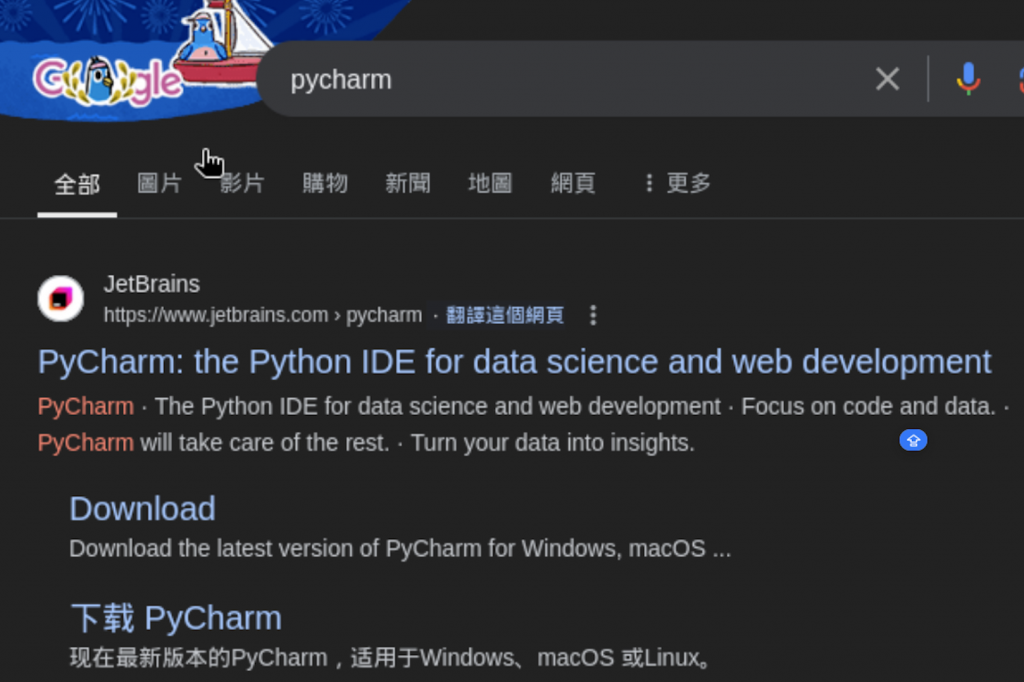The image size is (1024, 682).
Task: Select the 全部 results tab
Action: coord(77,184)
